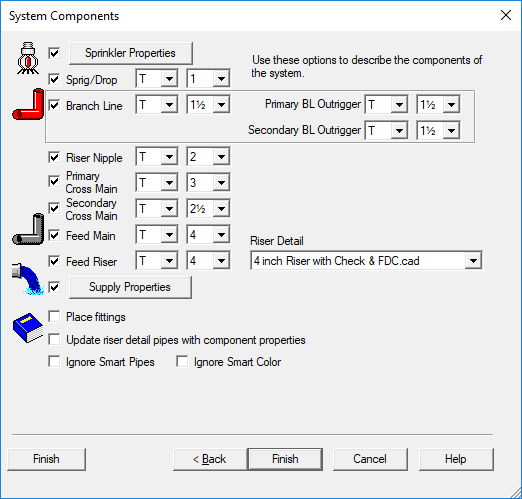Open Primary BL Outrigger type dropdown
Image resolution: width=522 pixels, height=499 pixels.
point(399,105)
